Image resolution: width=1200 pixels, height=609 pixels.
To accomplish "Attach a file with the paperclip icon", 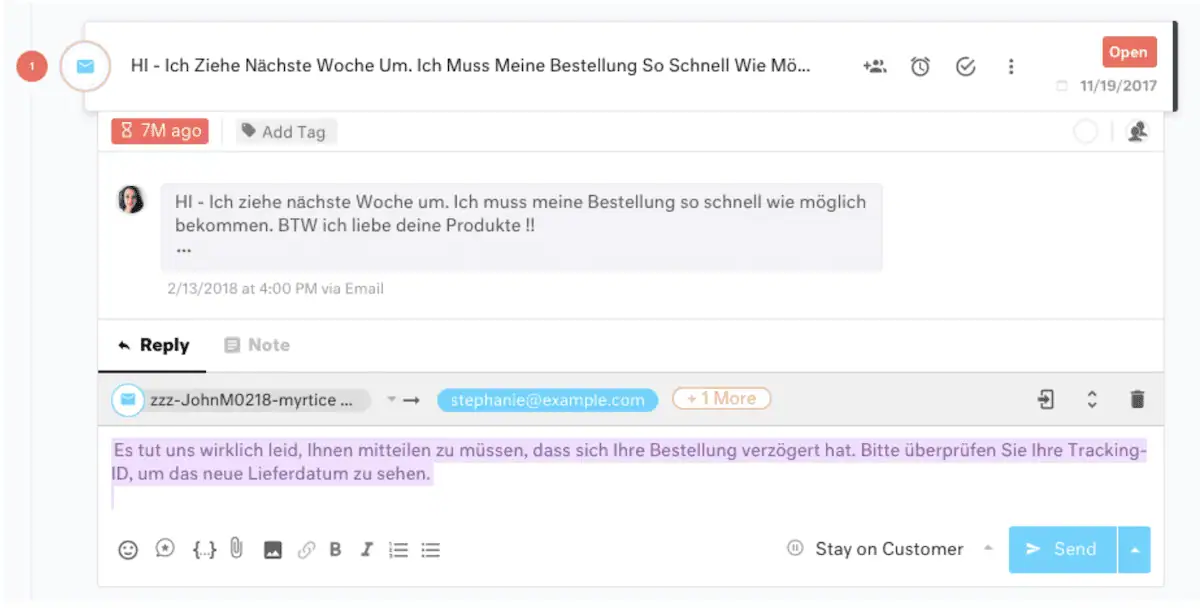I will 236,549.
